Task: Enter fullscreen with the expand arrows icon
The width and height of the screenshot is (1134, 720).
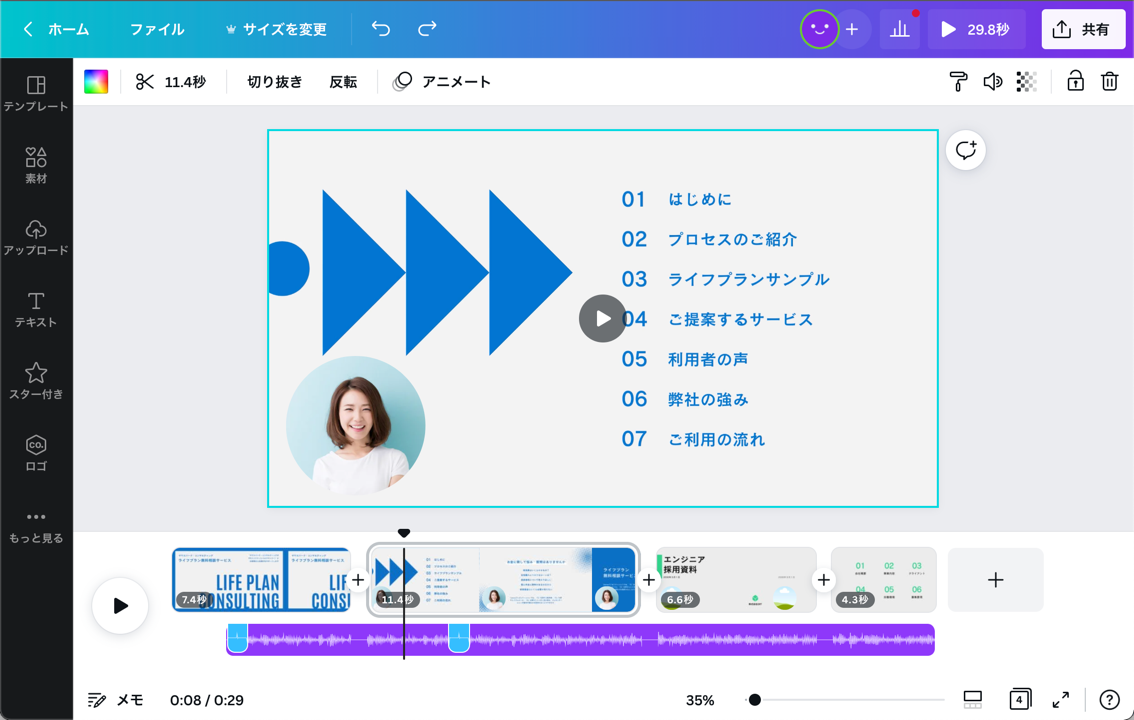Action: pyautogui.click(x=1060, y=700)
